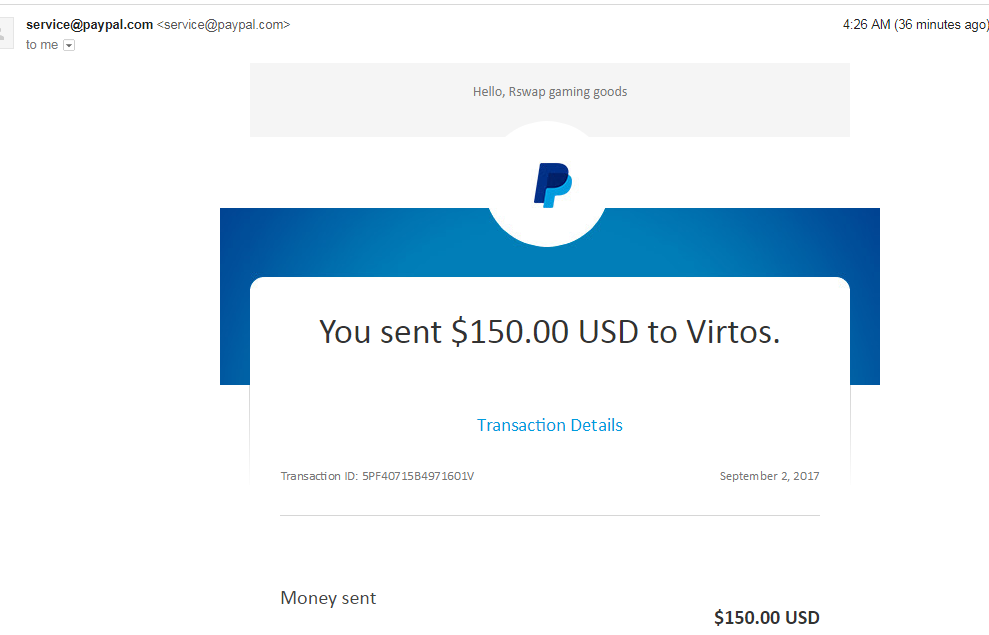Click the divider line below Transaction ID
The width and height of the screenshot is (989, 635).
click(550, 515)
